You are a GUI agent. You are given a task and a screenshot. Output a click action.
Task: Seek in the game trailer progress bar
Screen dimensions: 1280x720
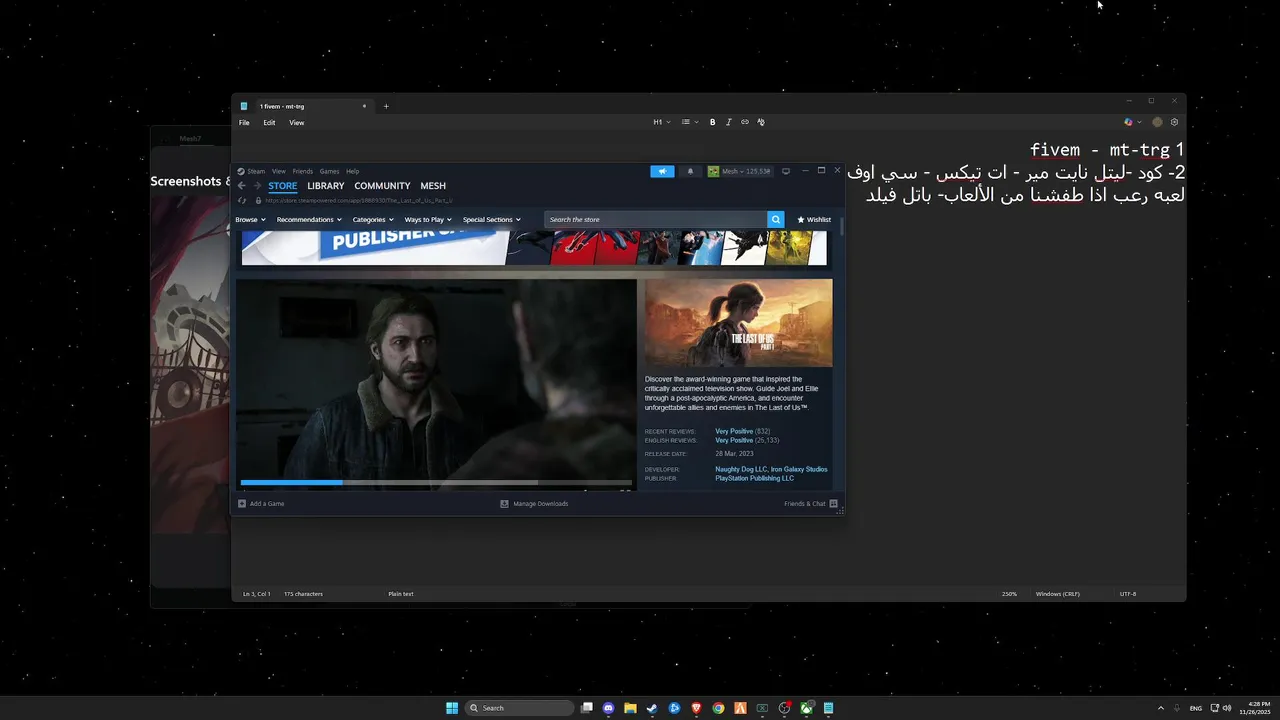click(x=436, y=483)
